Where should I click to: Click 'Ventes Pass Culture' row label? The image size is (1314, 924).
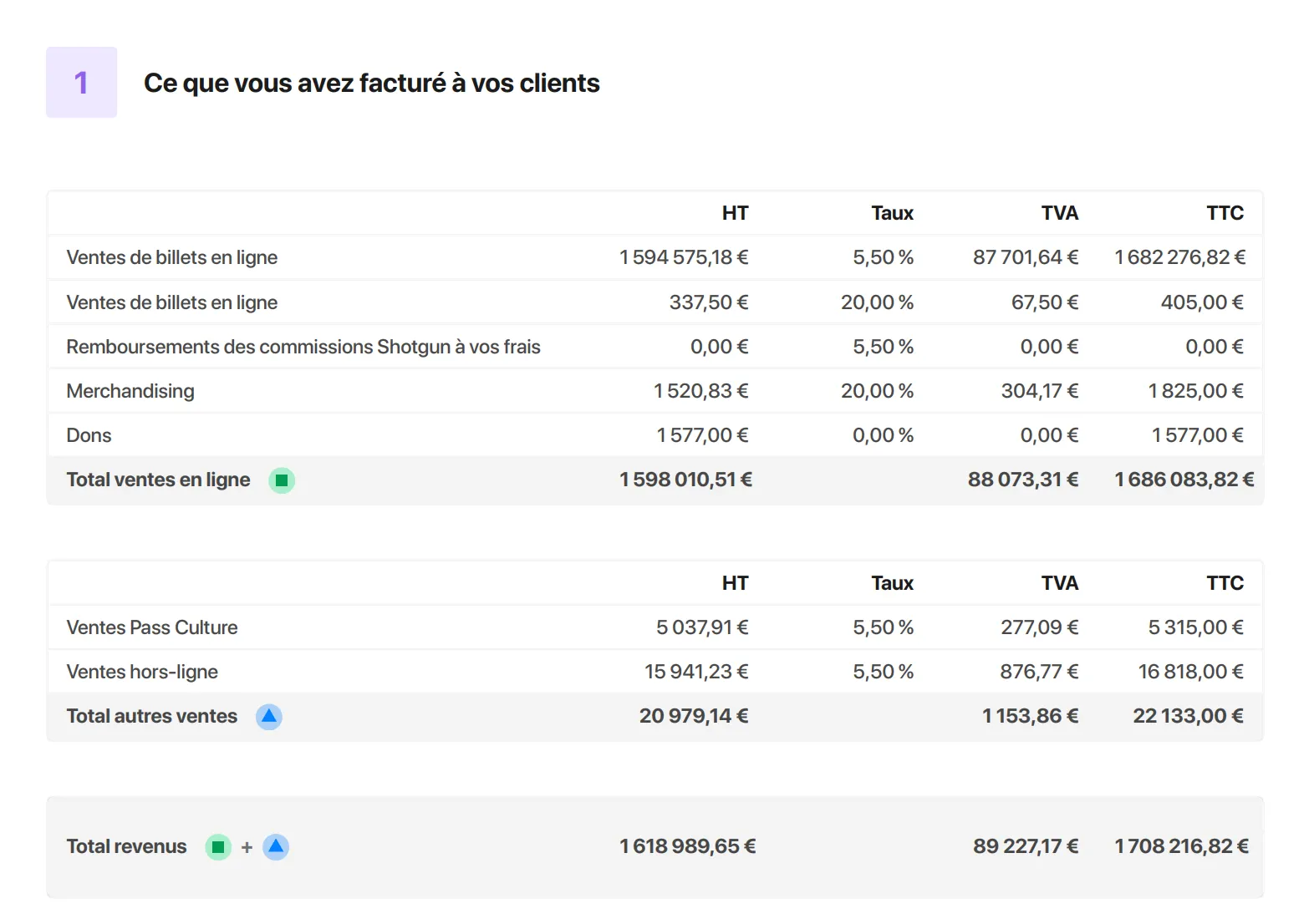[x=152, y=627]
